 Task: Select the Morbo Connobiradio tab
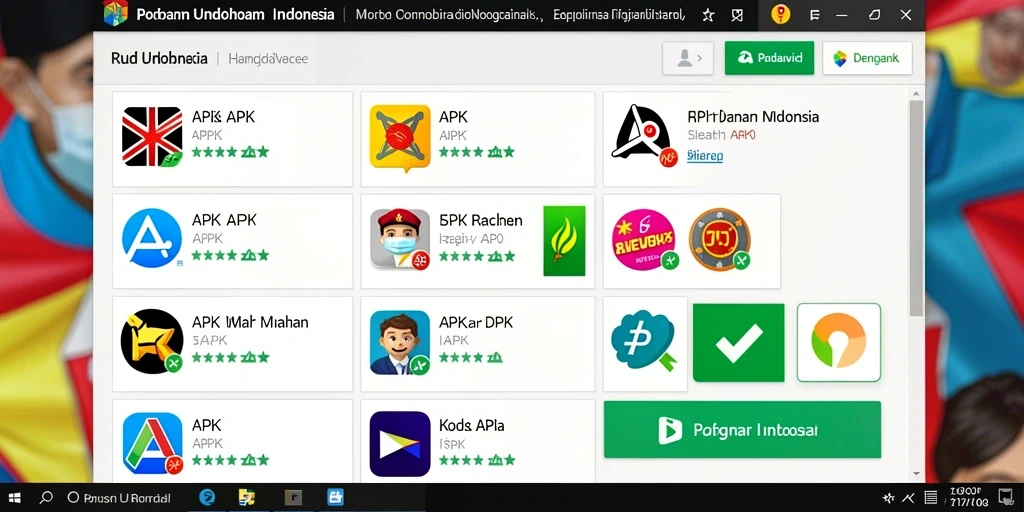[x=449, y=14]
